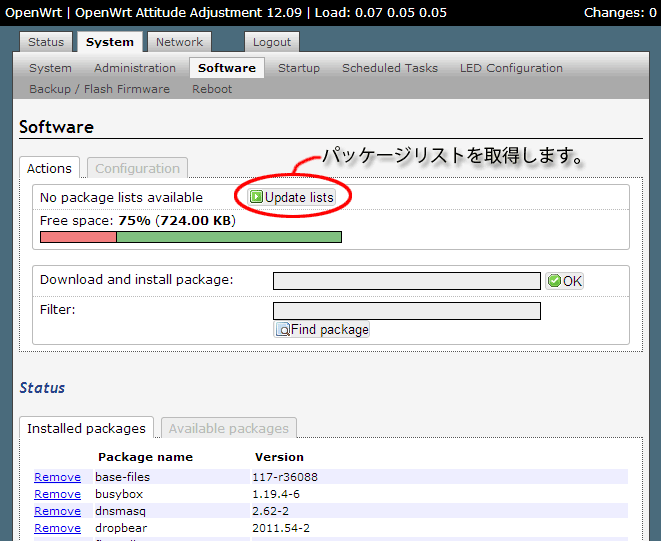Click the No package lists available text
Image resolution: width=661 pixels, height=541 pixels.
[x=121, y=197]
